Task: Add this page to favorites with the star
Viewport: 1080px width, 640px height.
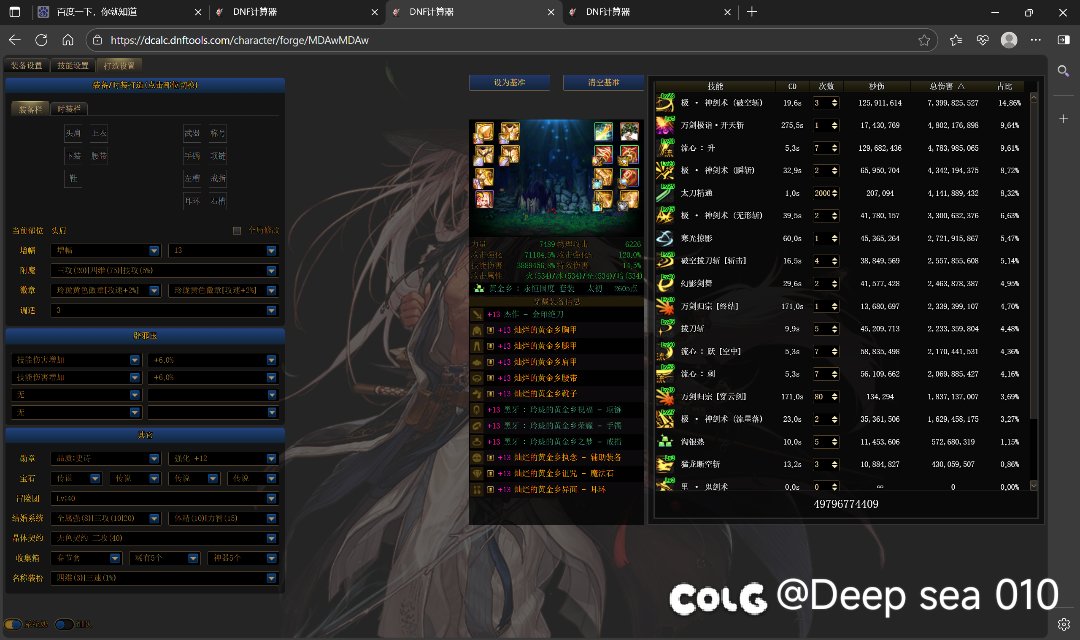Action: pos(924,41)
